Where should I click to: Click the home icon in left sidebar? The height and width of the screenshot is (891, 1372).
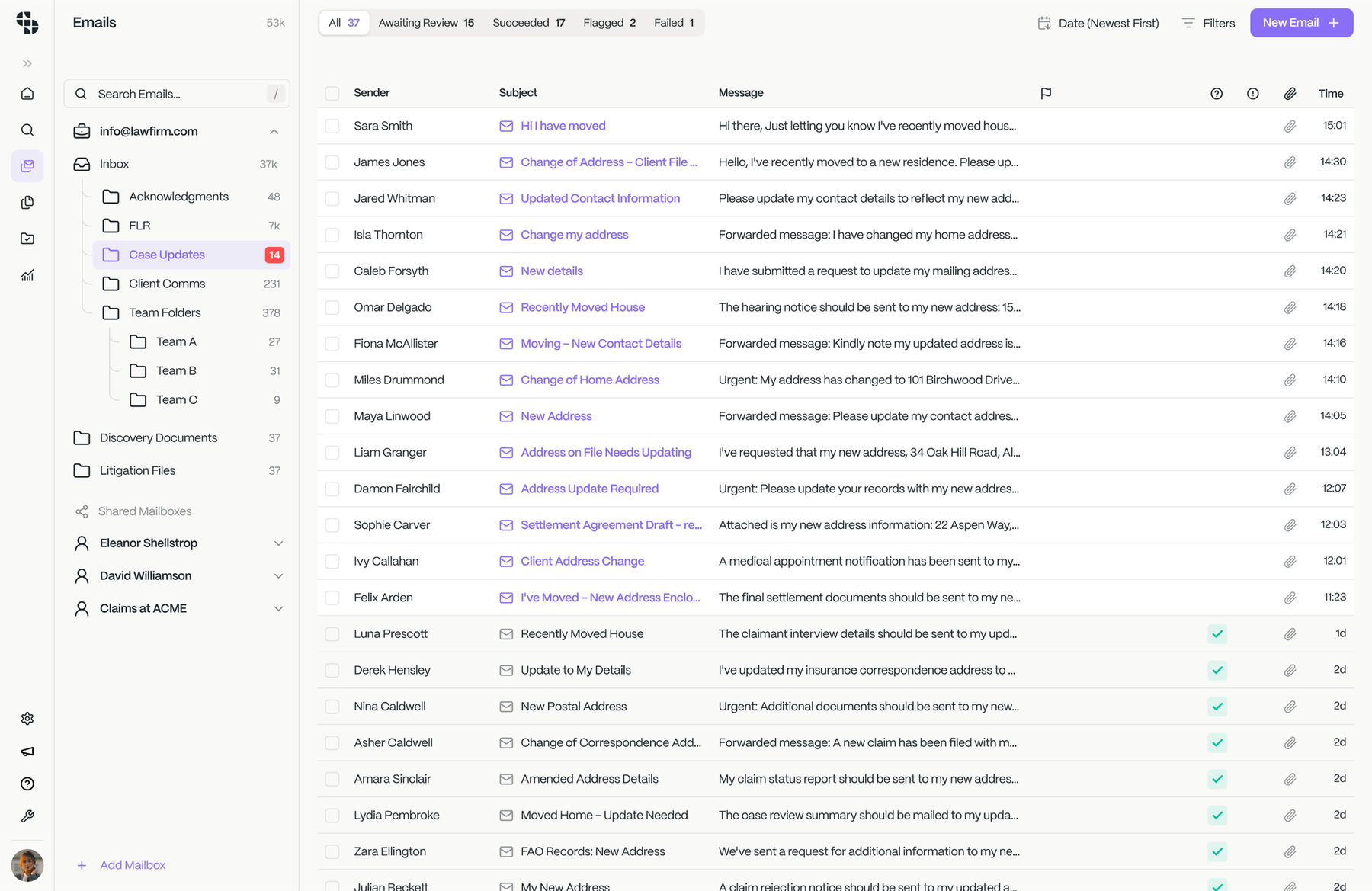(x=27, y=94)
